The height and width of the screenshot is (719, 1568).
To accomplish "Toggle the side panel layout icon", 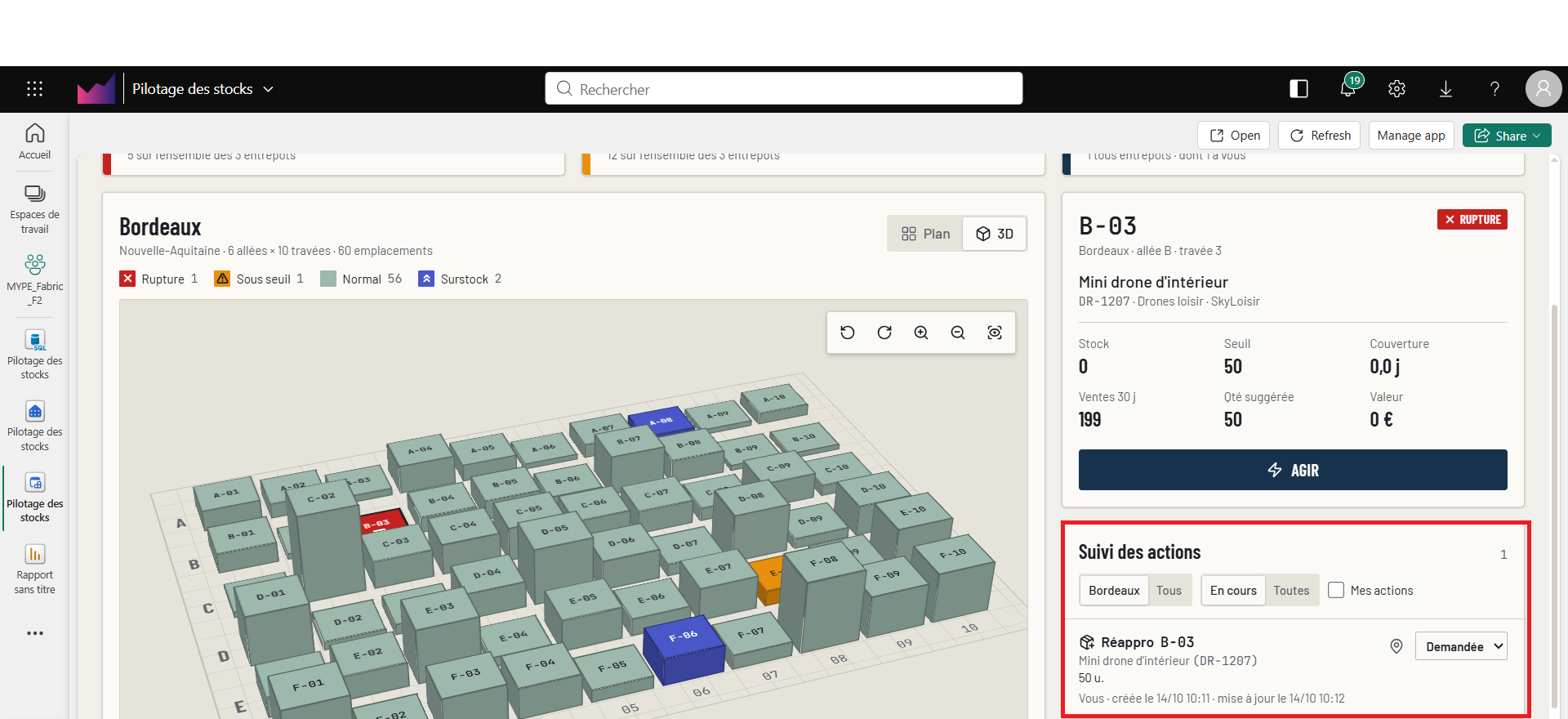I will tap(1298, 89).
